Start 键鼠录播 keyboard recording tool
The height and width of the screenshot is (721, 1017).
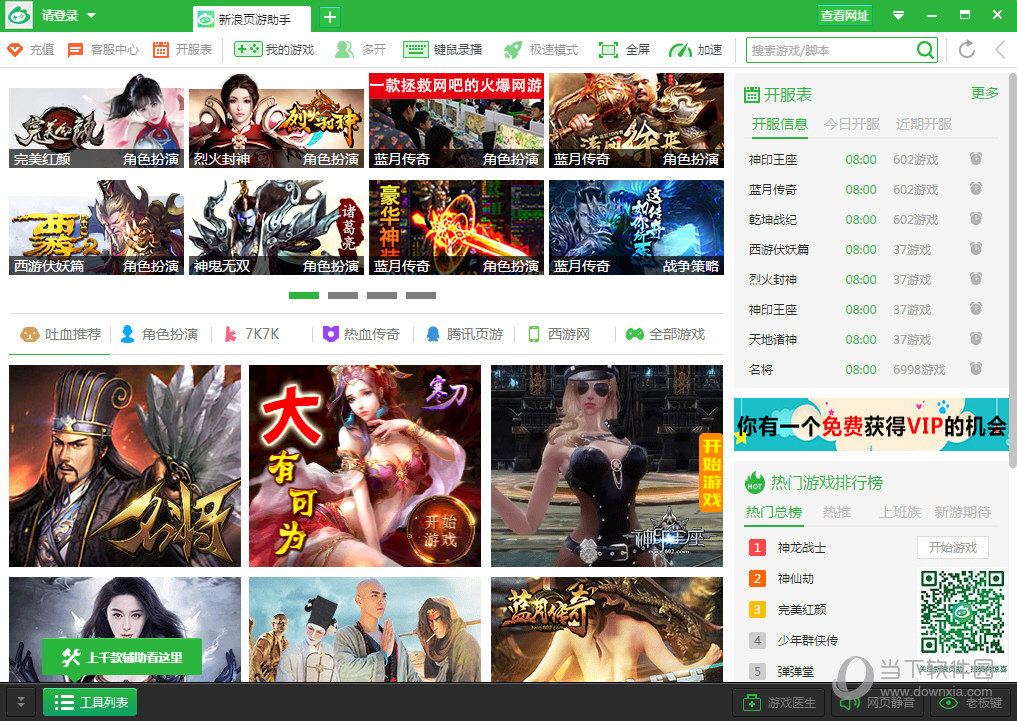click(x=442, y=50)
